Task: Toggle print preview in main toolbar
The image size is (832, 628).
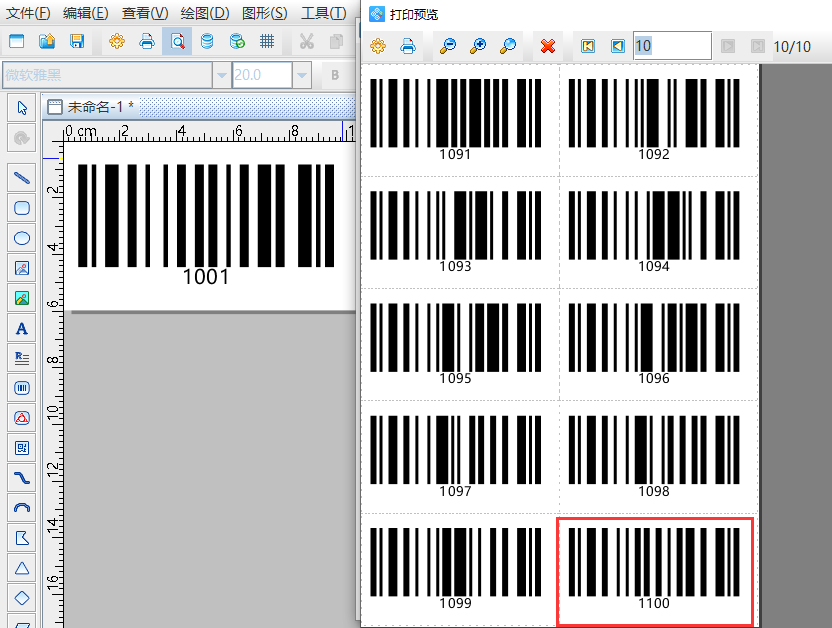Action: point(177,41)
